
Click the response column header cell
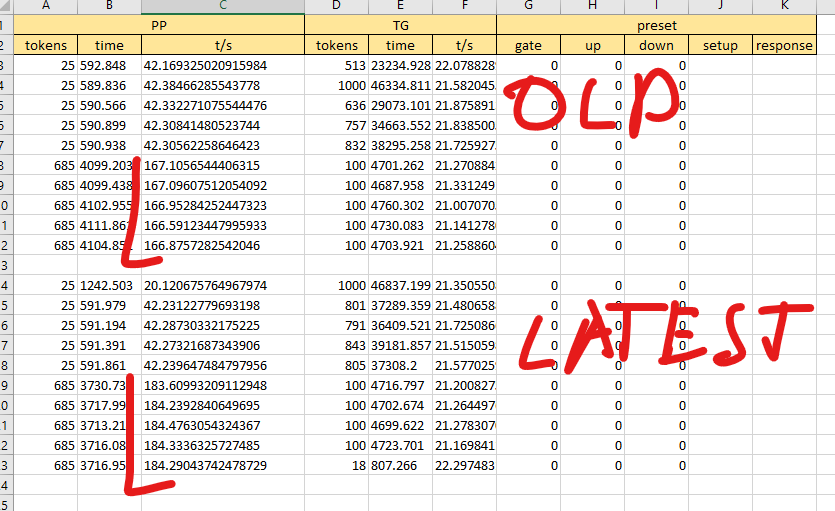(x=784, y=45)
